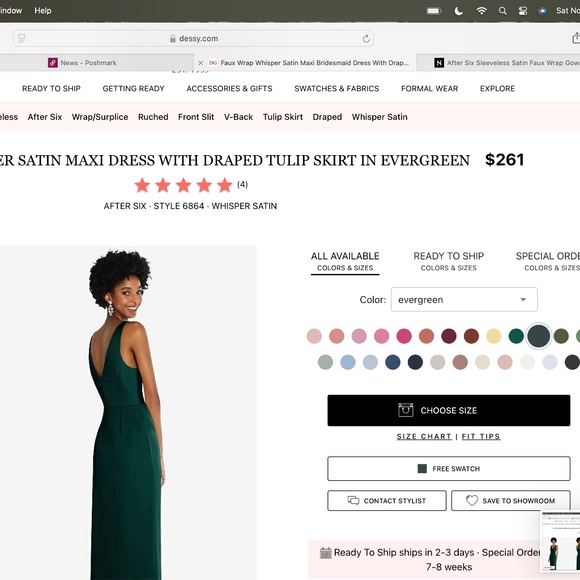Open Swatches & Fabrics menu
Image resolution: width=580 pixels, height=580 pixels.
tap(337, 88)
